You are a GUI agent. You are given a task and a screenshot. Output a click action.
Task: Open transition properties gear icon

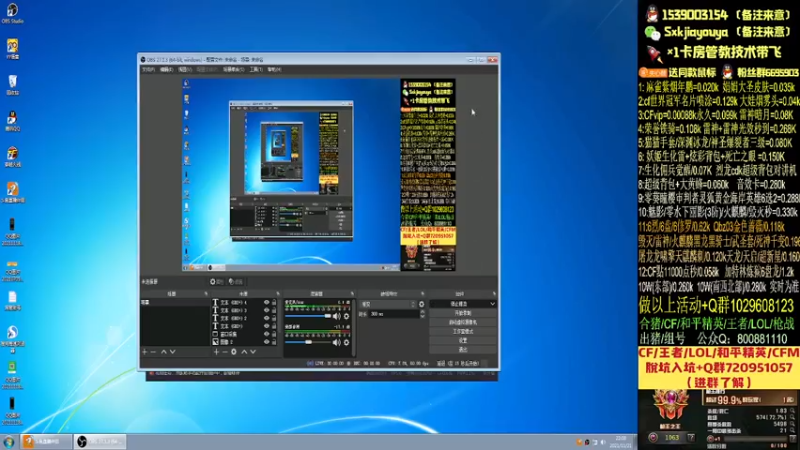[x=421, y=304]
